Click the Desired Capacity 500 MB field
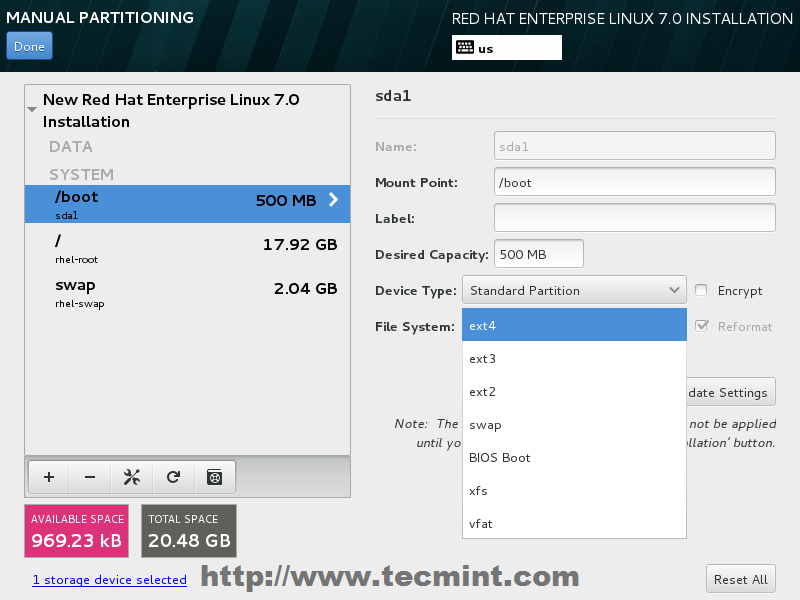This screenshot has width=800, height=600. coord(539,254)
